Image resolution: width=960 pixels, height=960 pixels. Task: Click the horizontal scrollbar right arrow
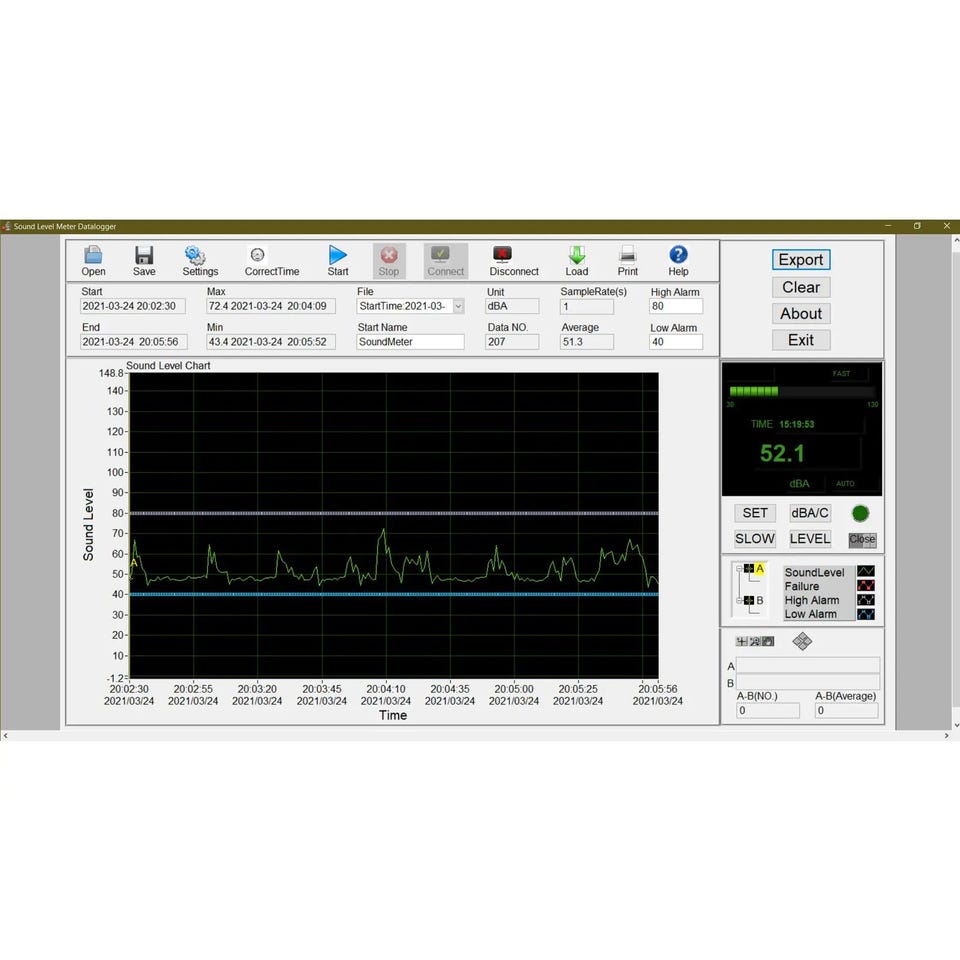[x=947, y=736]
